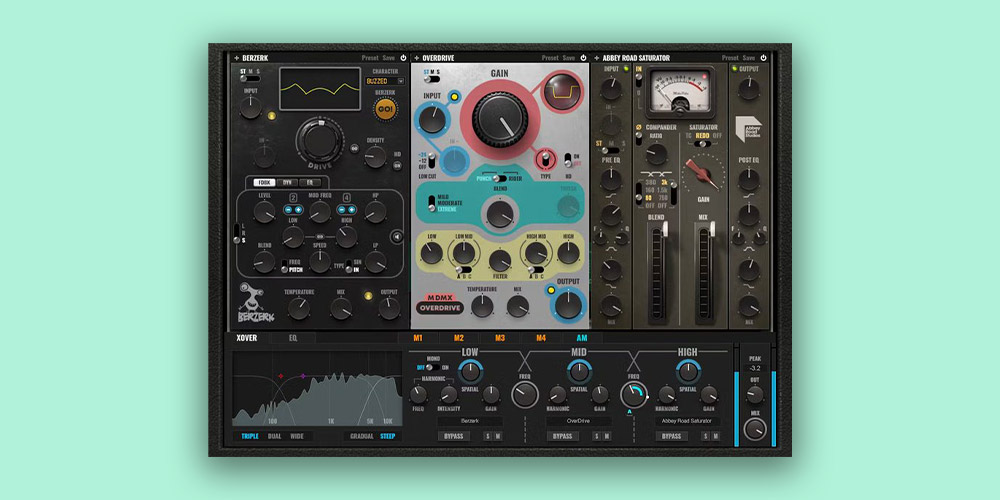This screenshot has width=1000, height=500.
Task: Select the TRIPLE crossover mode
Action: coord(250,437)
